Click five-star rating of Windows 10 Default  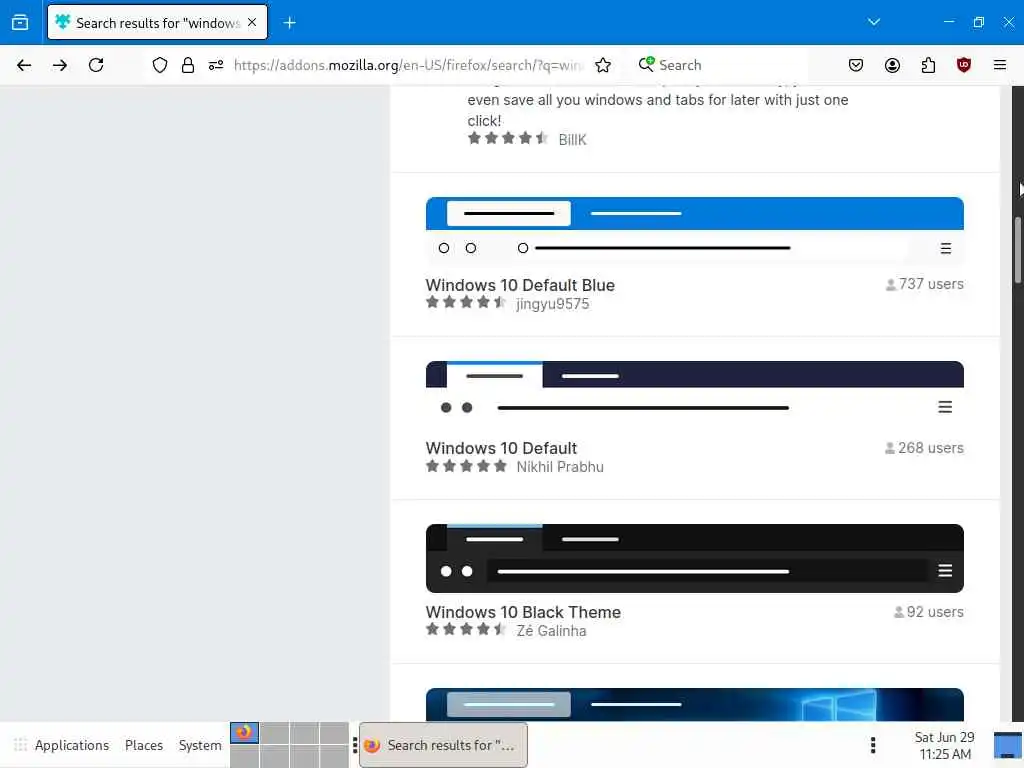tap(466, 466)
